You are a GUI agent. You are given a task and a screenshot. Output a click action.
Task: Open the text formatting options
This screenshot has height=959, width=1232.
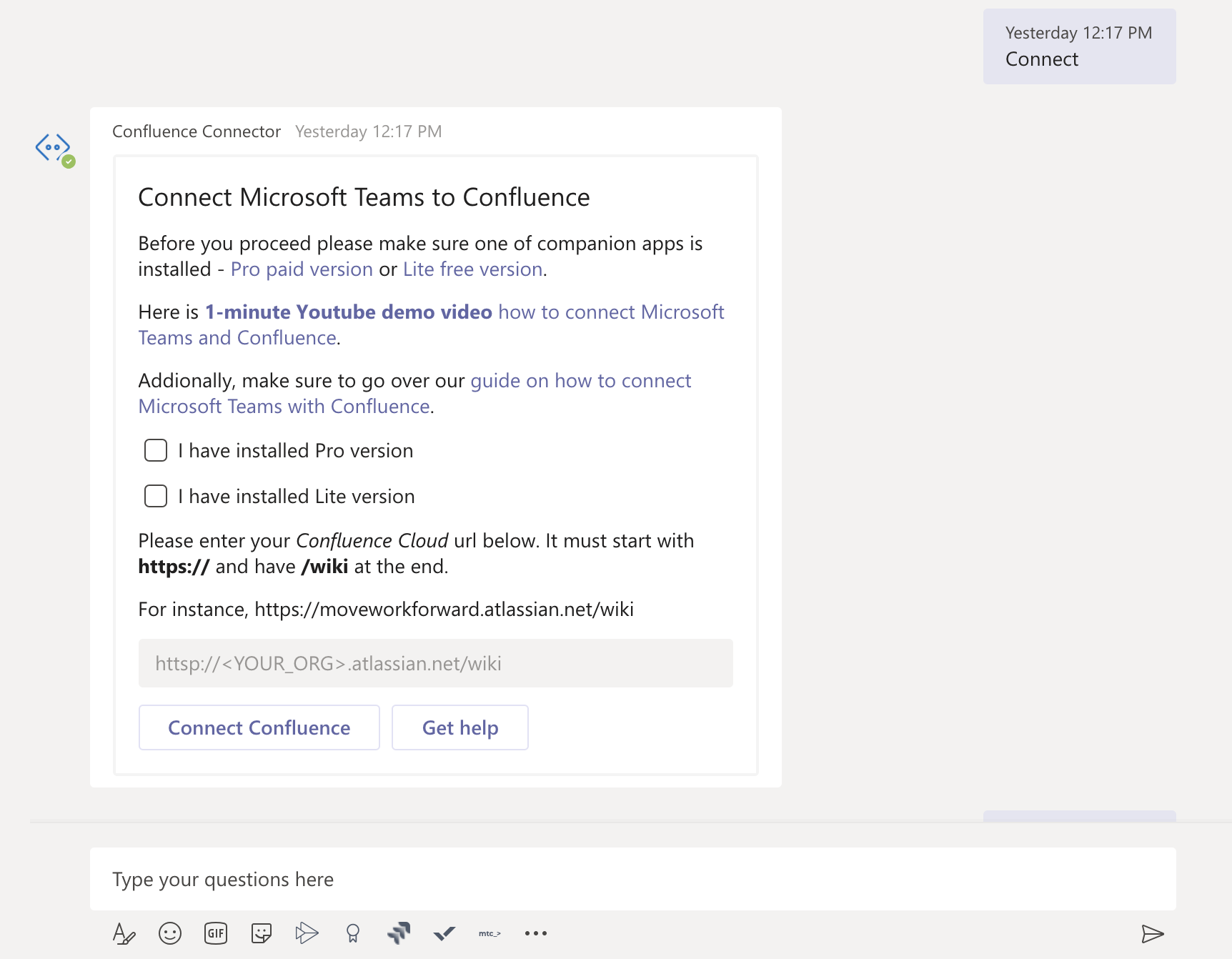(123, 933)
